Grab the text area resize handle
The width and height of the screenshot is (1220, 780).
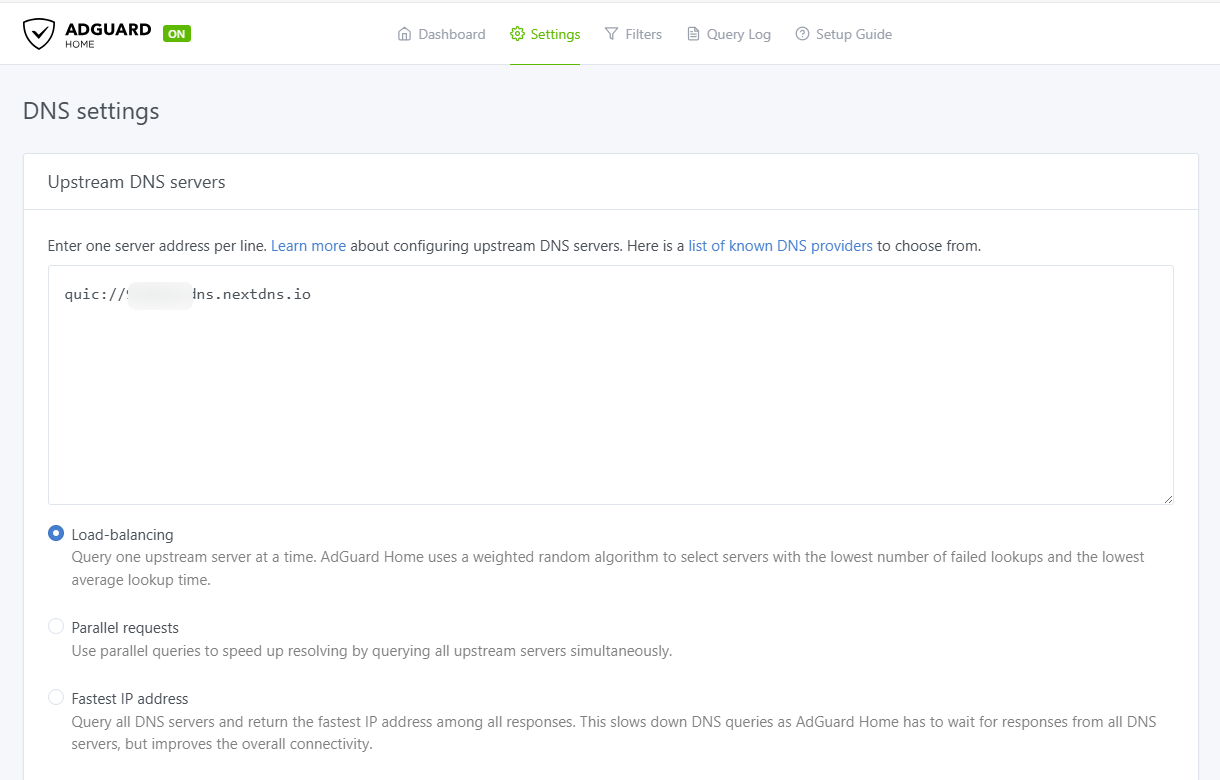(1167, 498)
